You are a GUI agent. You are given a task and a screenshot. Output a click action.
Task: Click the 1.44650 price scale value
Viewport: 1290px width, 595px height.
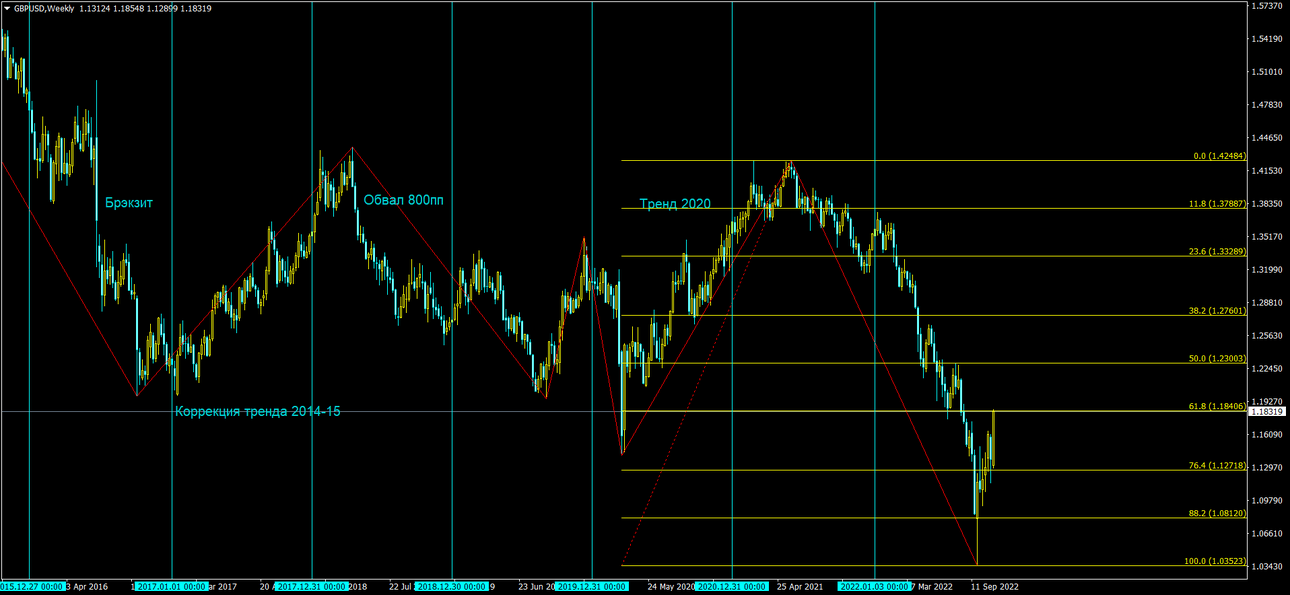tap(1267, 138)
